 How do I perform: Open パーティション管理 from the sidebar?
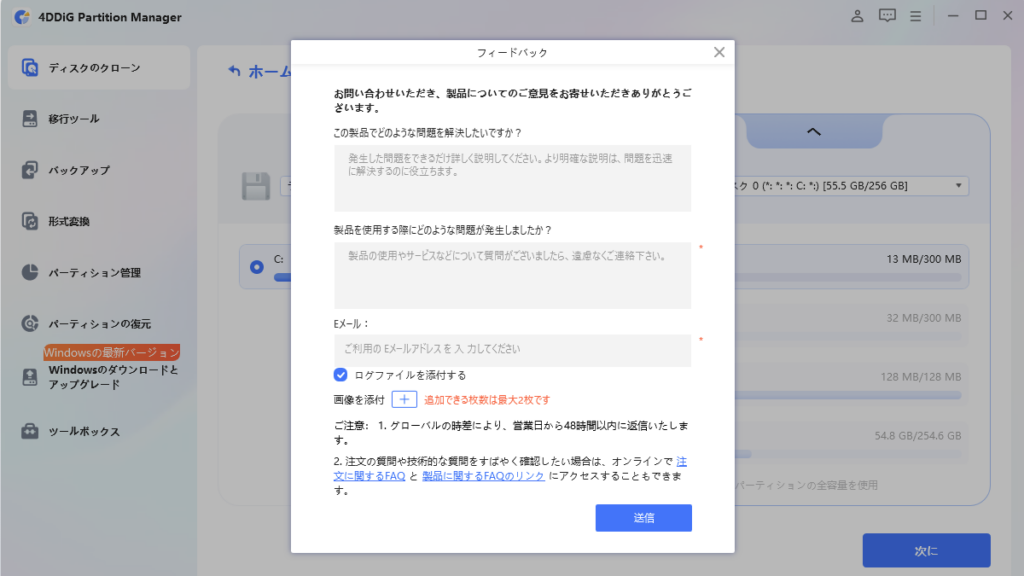32,272
